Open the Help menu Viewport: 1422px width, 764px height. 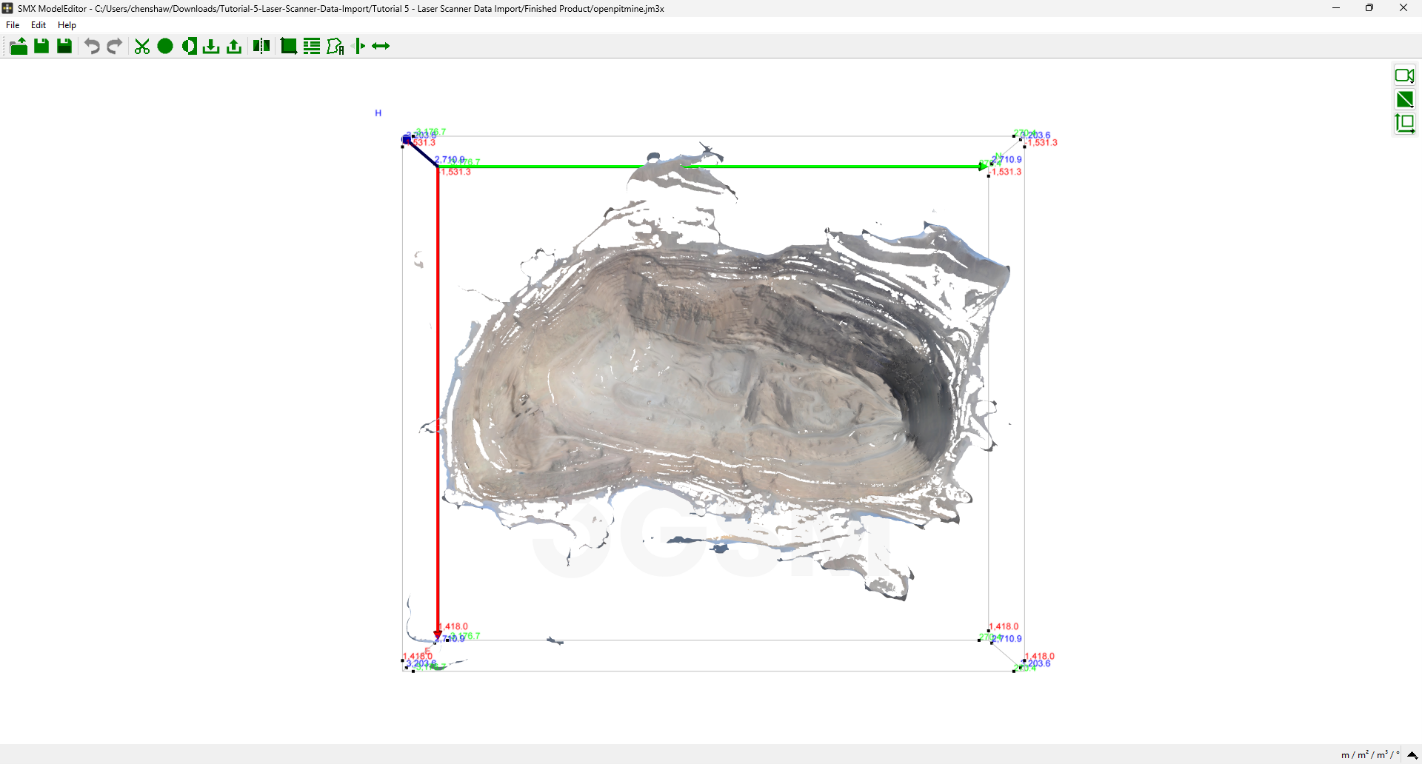click(x=67, y=25)
